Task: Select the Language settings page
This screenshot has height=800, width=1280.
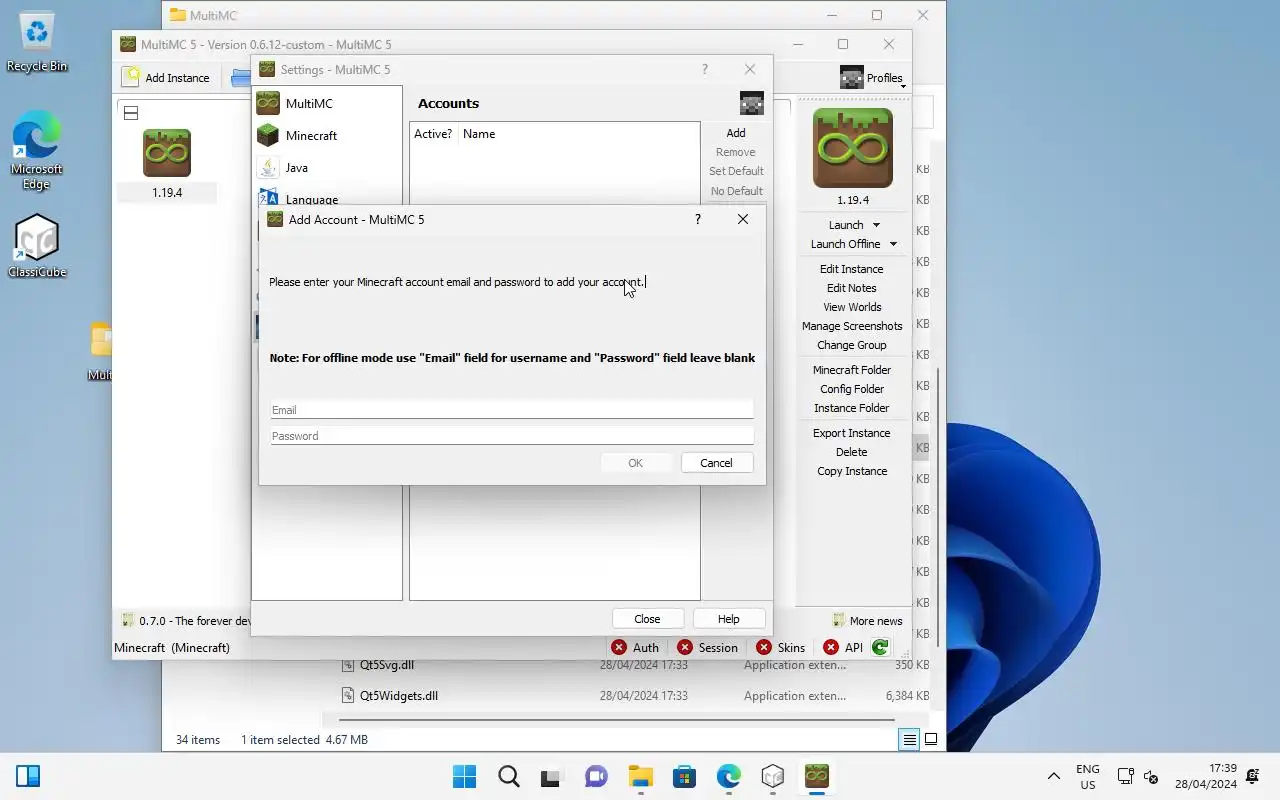Action: pyautogui.click(x=327, y=198)
